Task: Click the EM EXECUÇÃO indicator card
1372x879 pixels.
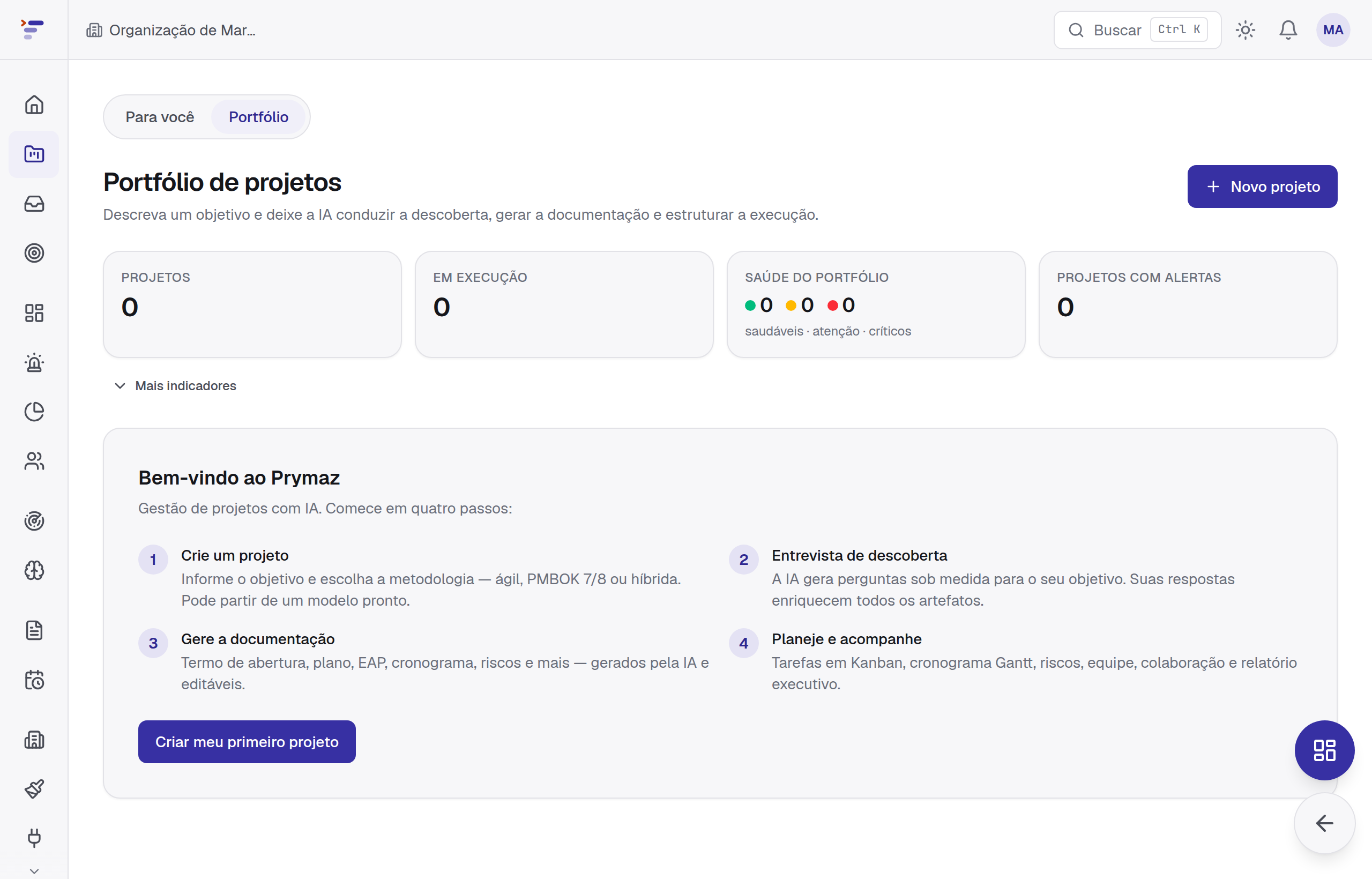Action: coord(564,304)
